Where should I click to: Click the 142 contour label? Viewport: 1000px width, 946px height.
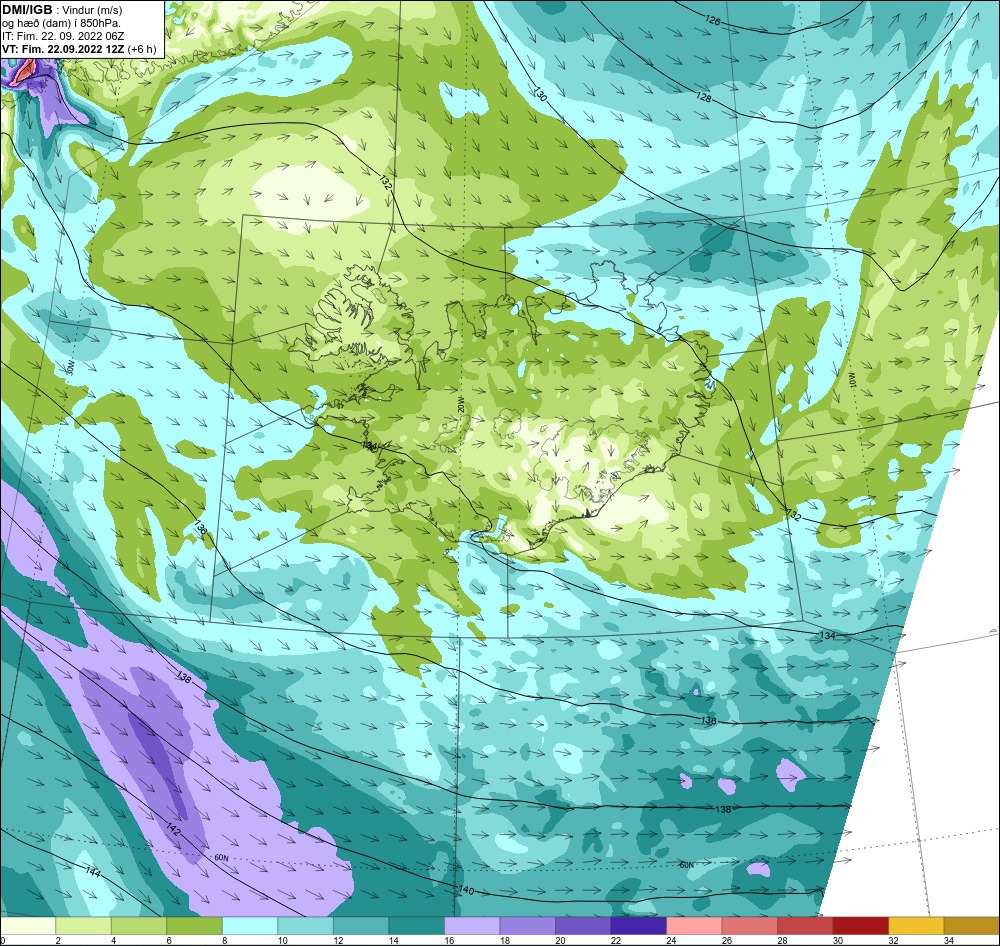(173, 829)
